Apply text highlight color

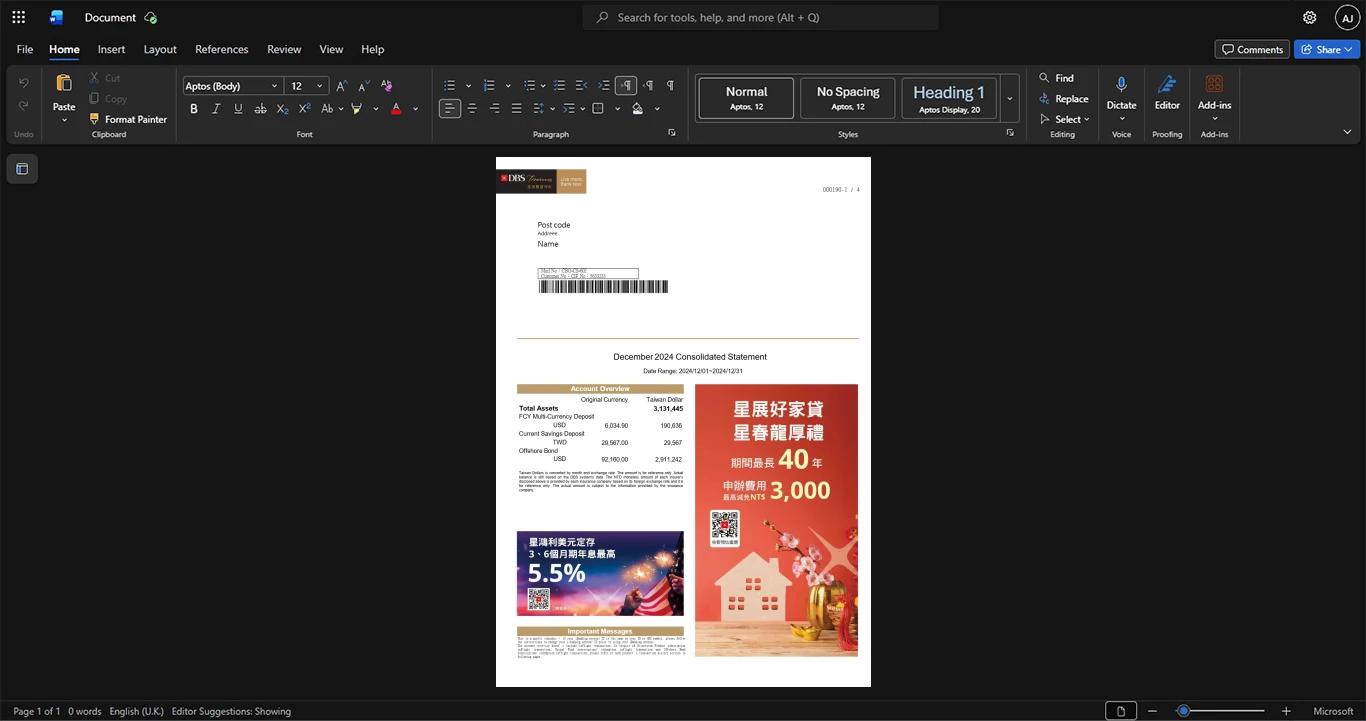pos(356,108)
